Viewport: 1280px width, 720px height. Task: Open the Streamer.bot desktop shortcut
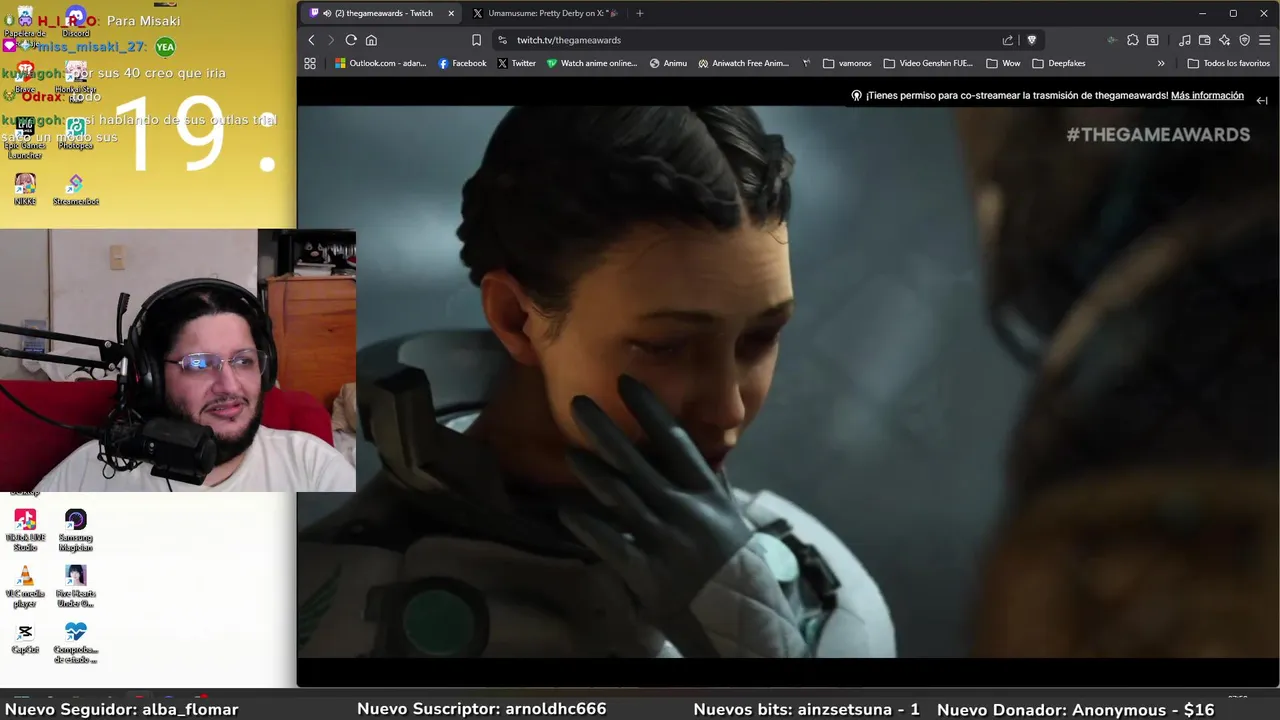pos(76,190)
